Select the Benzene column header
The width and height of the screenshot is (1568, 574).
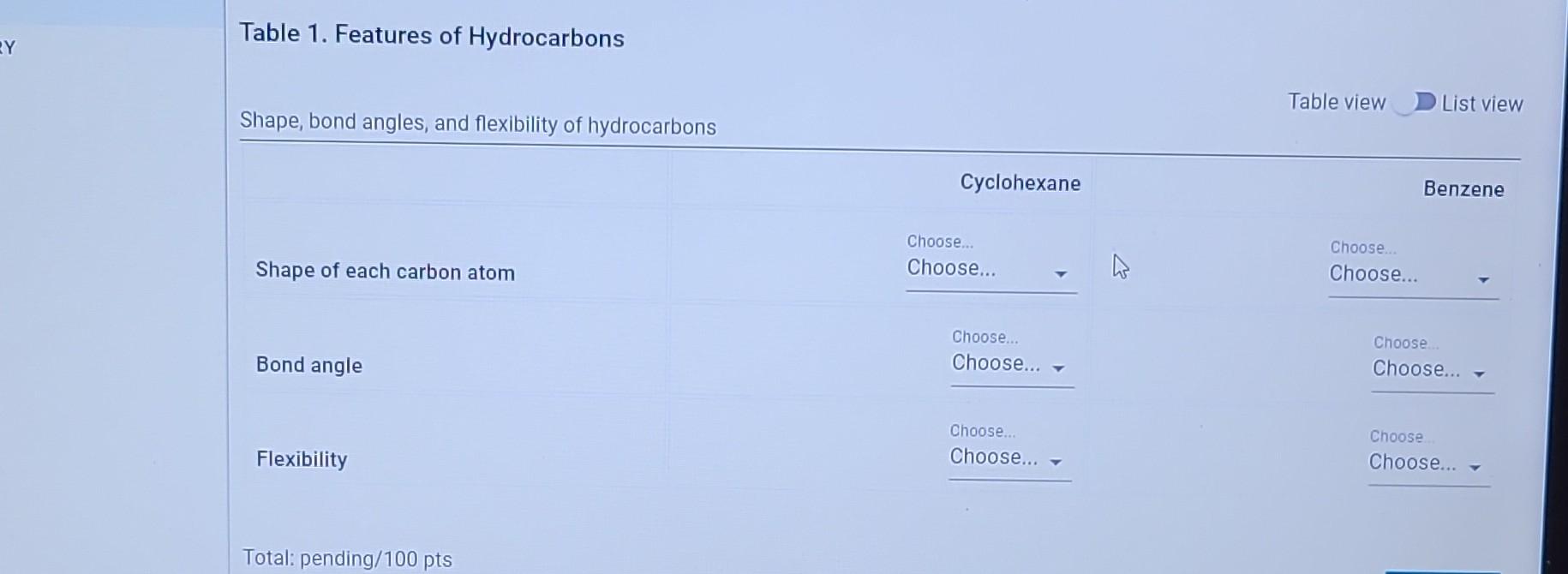[x=1462, y=189]
